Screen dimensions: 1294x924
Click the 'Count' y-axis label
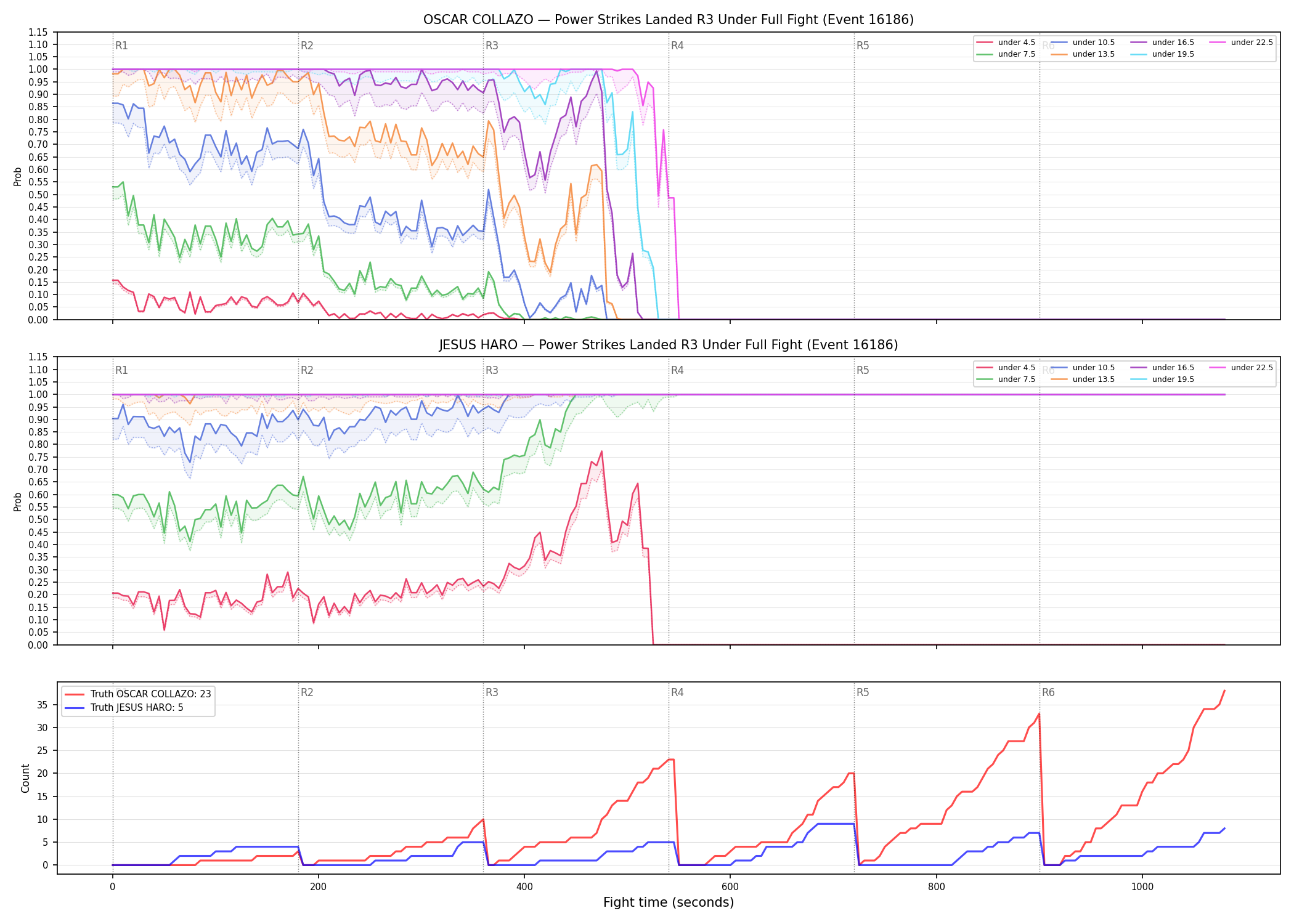25,778
